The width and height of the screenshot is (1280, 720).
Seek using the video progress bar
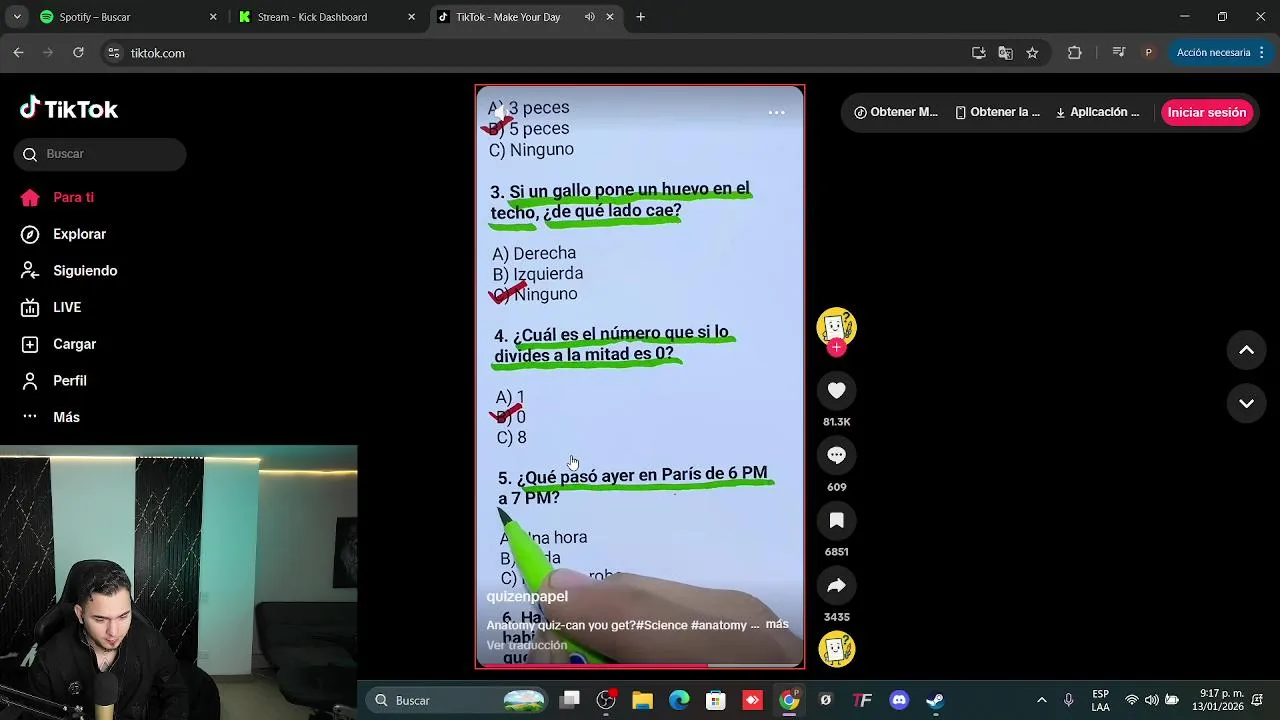[x=640, y=665]
